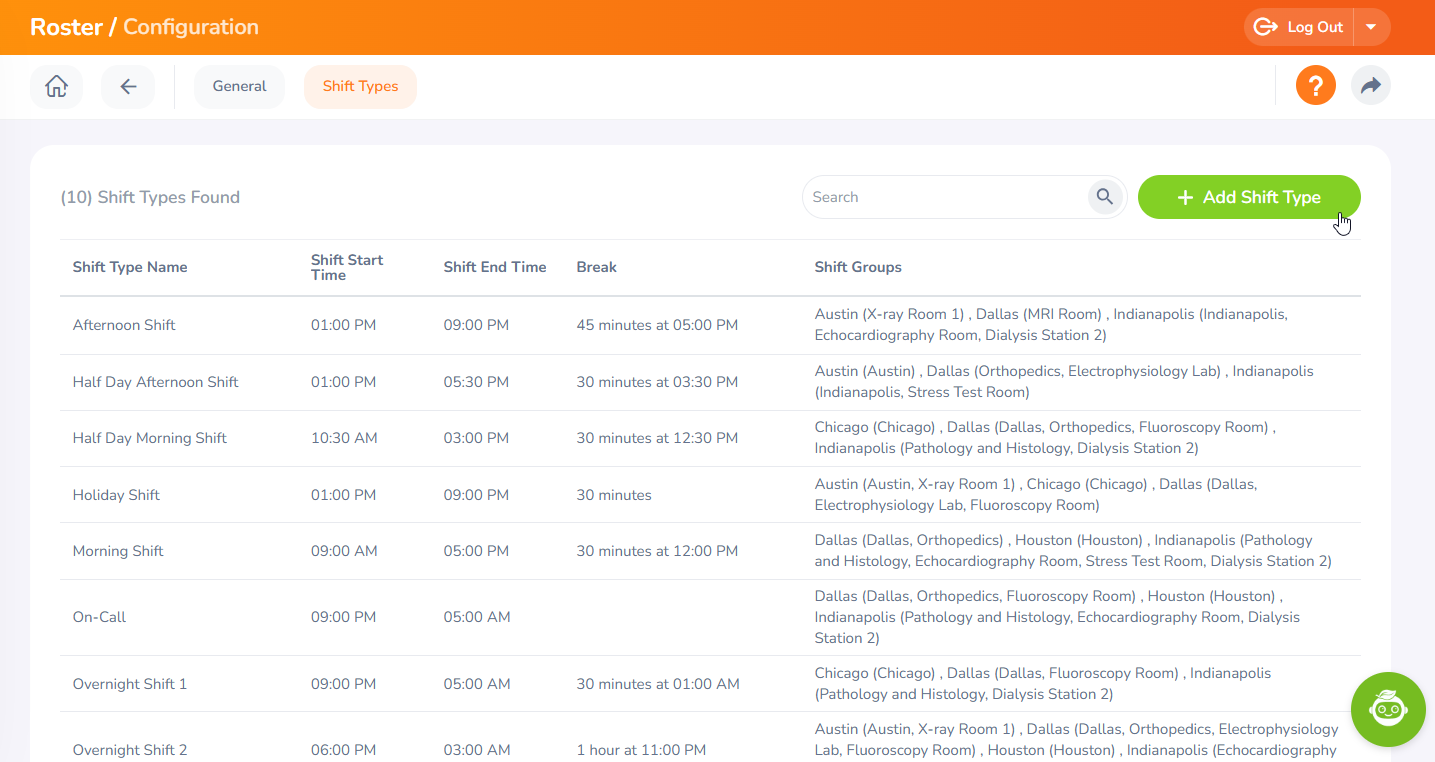Switch to the General tab
1435x762 pixels.
click(x=239, y=87)
